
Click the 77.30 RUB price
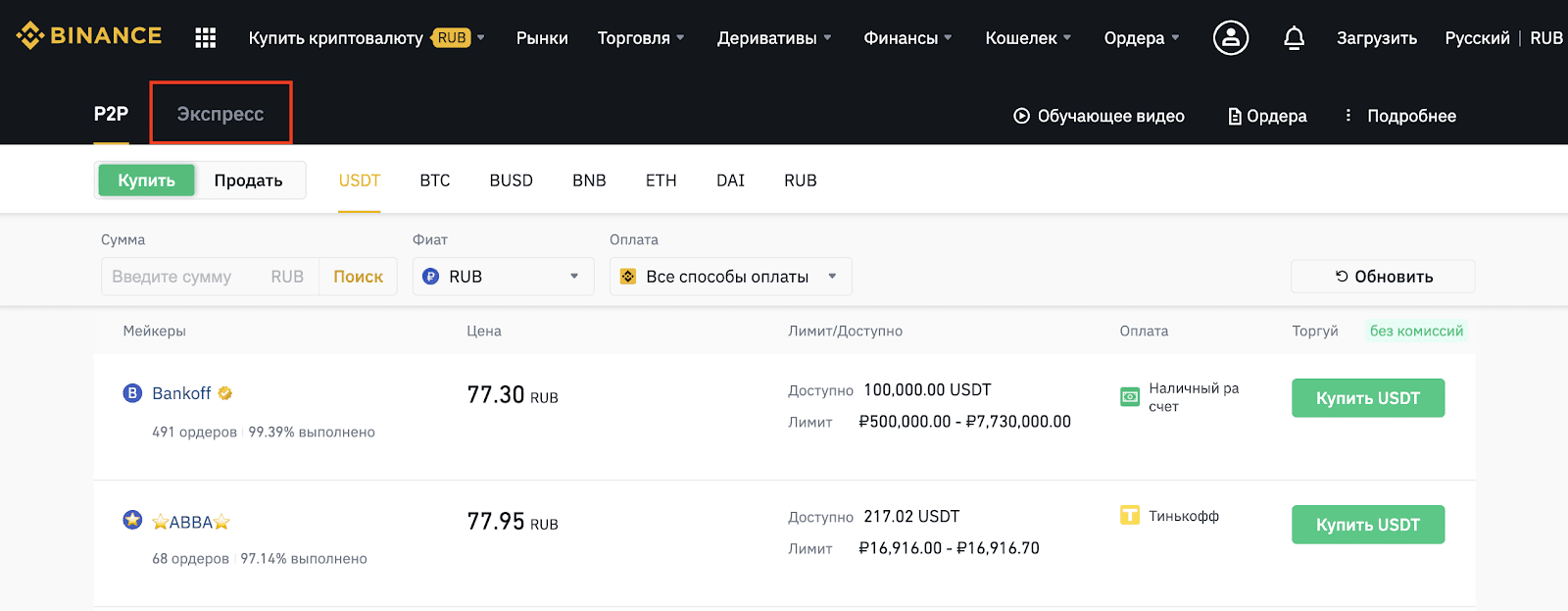tap(513, 395)
